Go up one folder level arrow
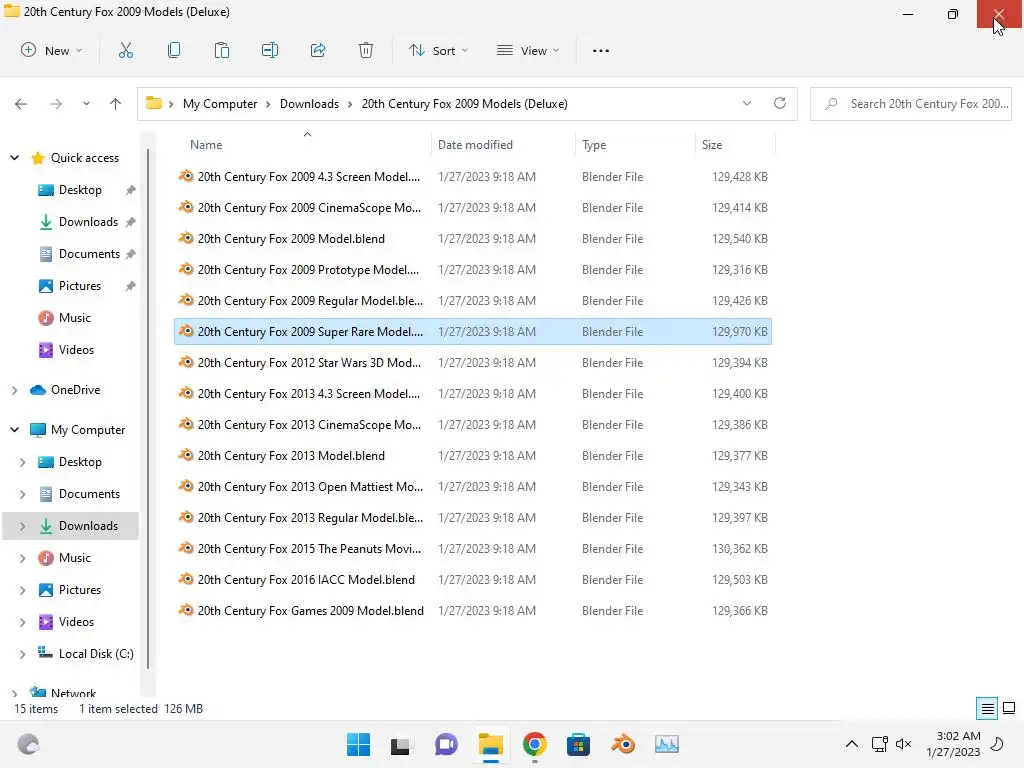Viewport: 1024px width, 768px height. 116,104
